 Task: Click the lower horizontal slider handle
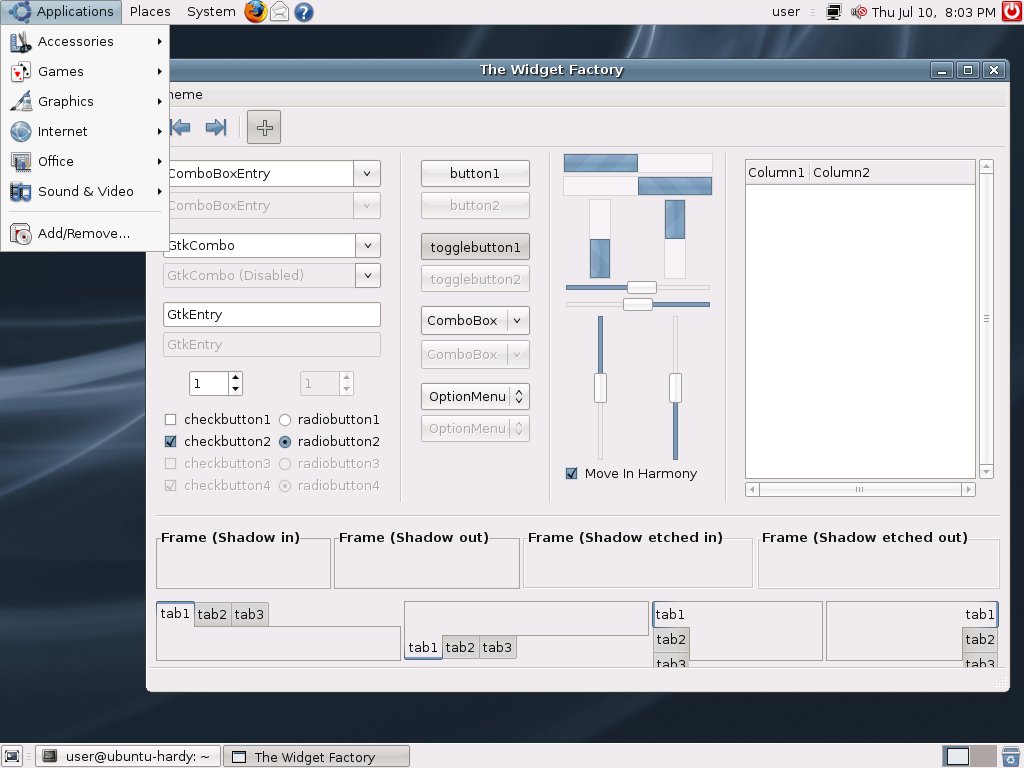(637, 304)
